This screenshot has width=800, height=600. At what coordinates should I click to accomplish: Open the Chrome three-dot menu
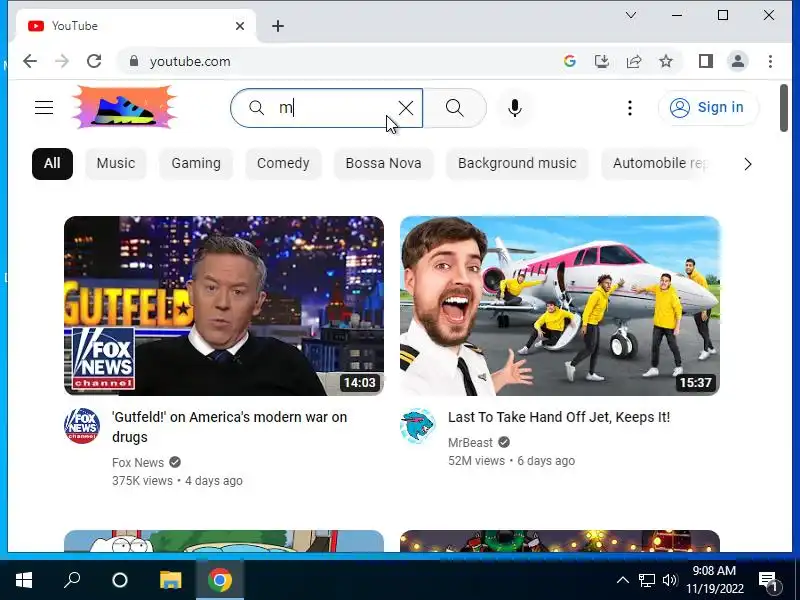(770, 61)
